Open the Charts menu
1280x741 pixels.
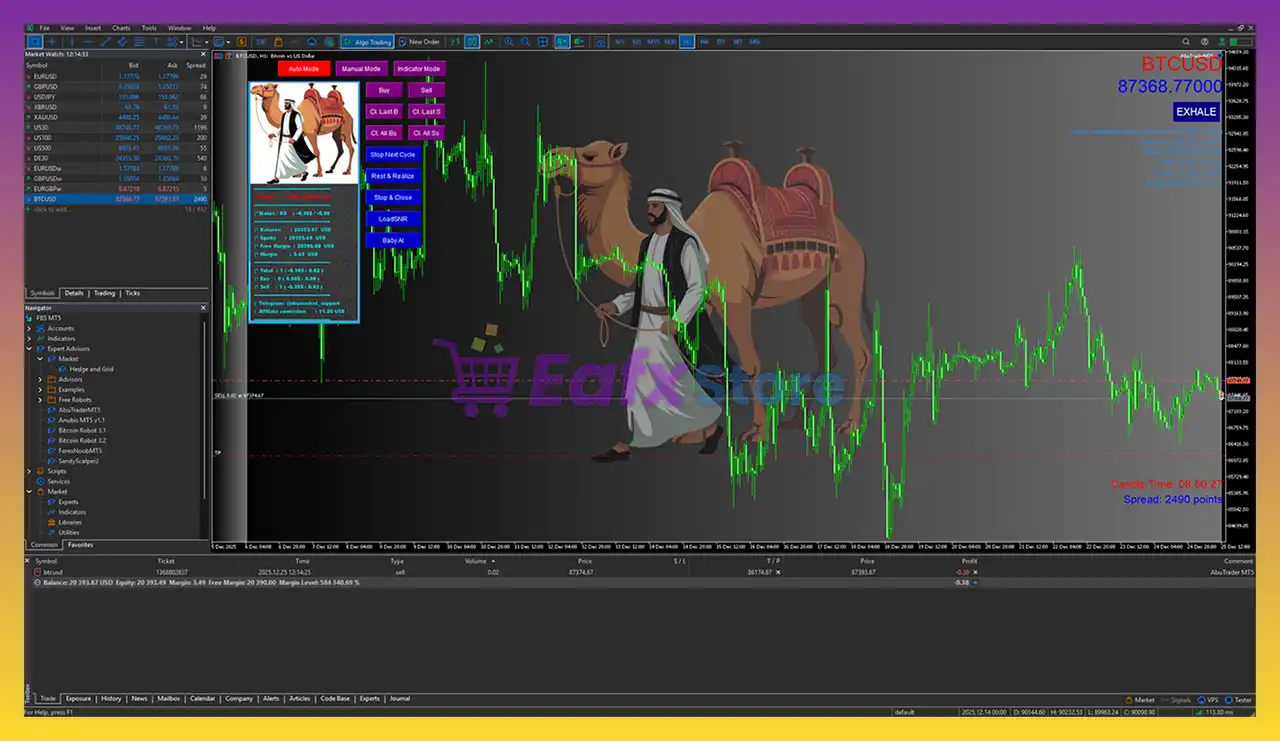(x=121, y=28)
